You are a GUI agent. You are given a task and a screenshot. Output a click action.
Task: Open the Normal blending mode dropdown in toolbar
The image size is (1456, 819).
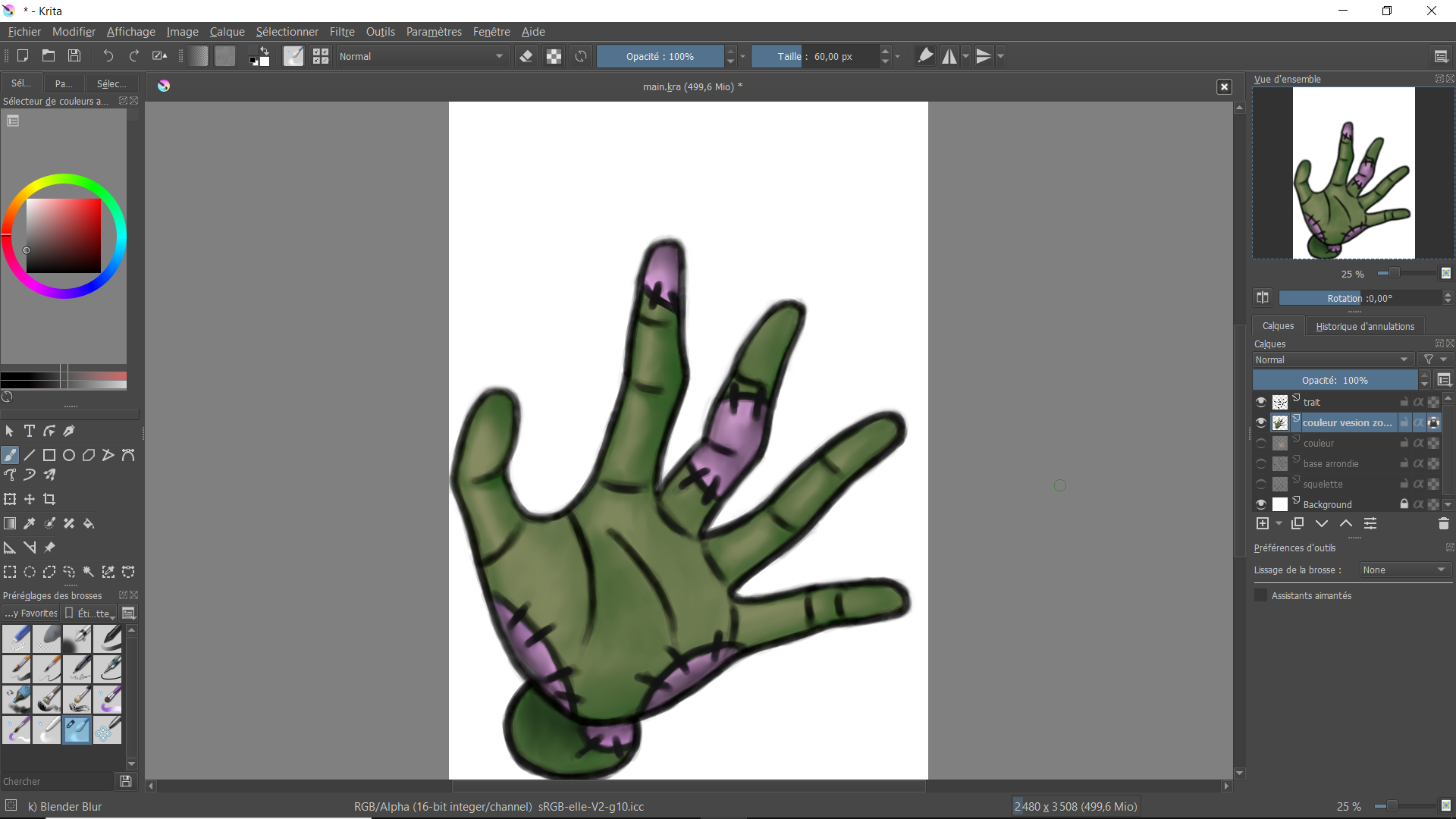click(422, 56)
